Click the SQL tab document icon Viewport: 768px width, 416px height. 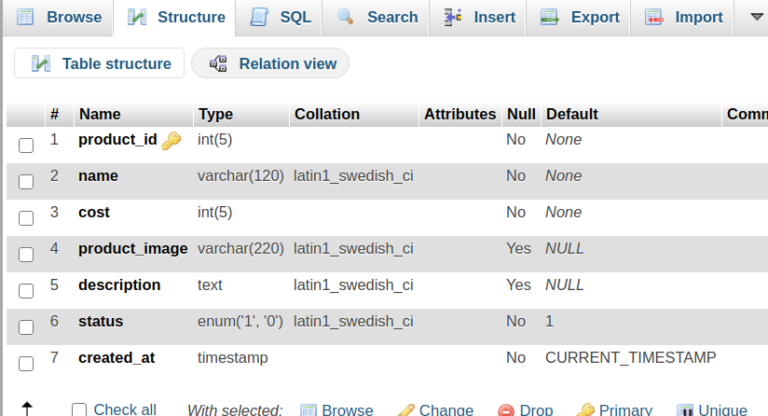259,17
